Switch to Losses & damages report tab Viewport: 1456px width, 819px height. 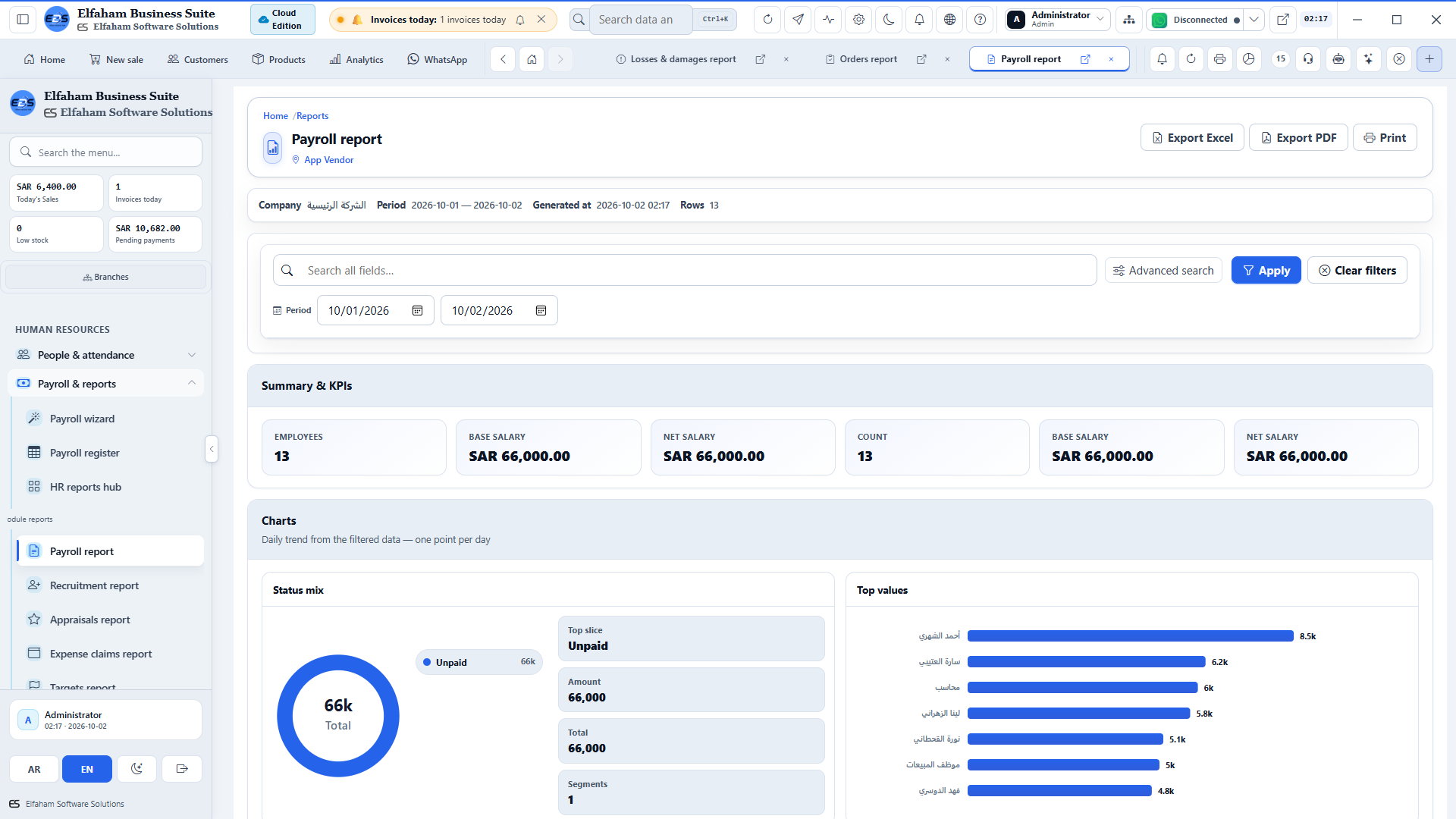[682, 59]
